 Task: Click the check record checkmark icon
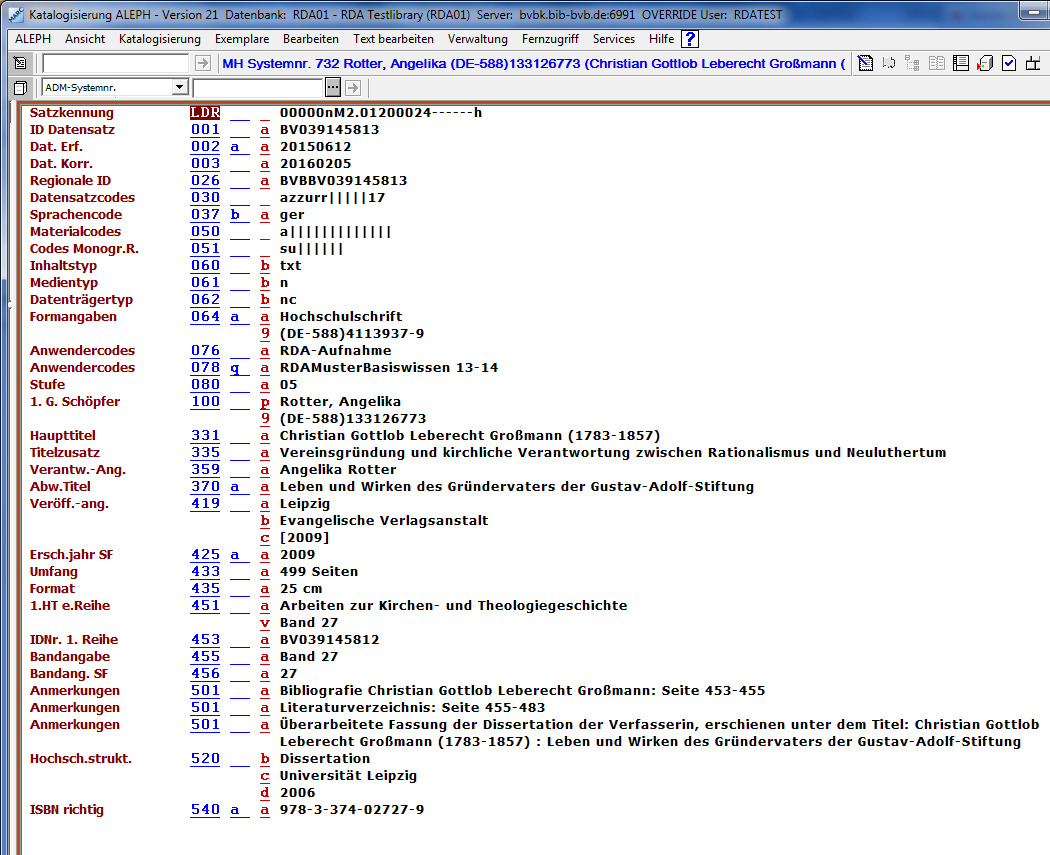pyautogui.click(x=1009, y=63)
